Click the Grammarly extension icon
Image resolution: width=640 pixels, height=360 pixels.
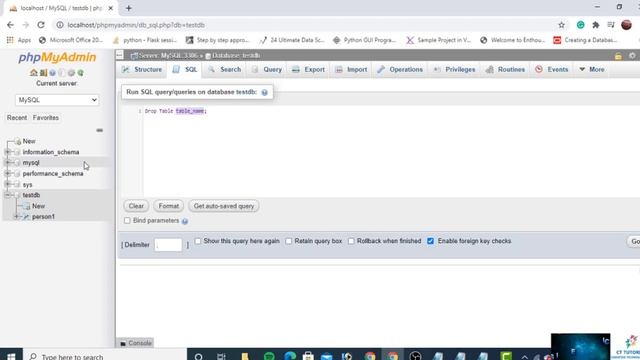coord(580,25)
